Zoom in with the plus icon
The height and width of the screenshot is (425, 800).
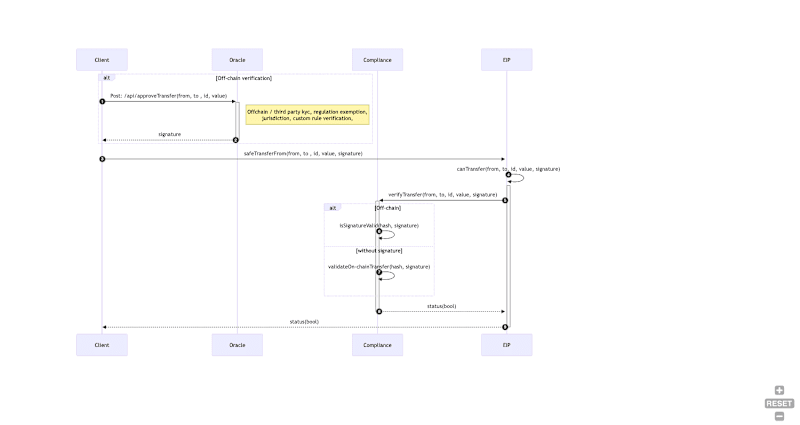pos(779,390)
